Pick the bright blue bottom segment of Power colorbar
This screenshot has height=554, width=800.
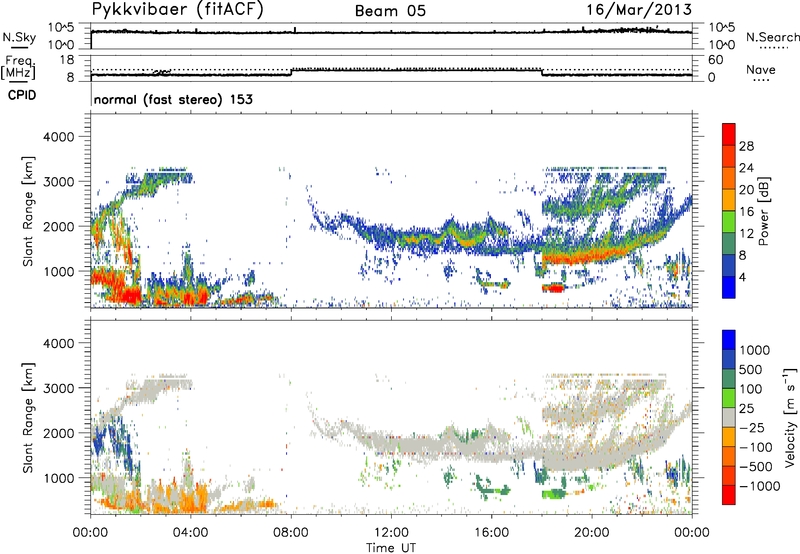pyautogui.click(x=729, y=287)
